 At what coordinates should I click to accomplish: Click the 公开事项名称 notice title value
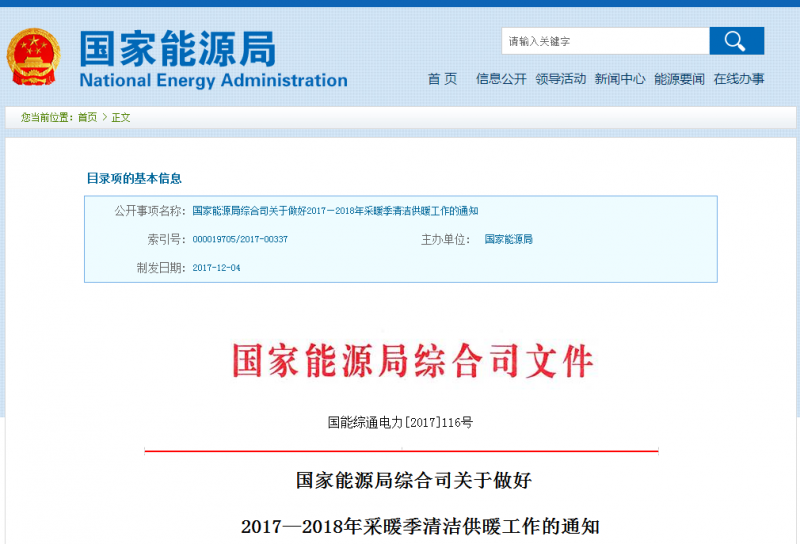point(335,211)
